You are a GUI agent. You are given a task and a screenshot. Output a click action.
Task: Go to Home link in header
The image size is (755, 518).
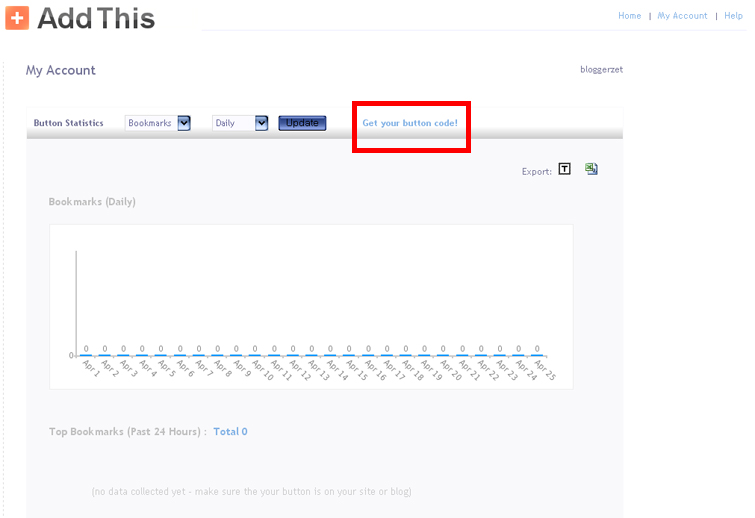(x=629, y=16)
